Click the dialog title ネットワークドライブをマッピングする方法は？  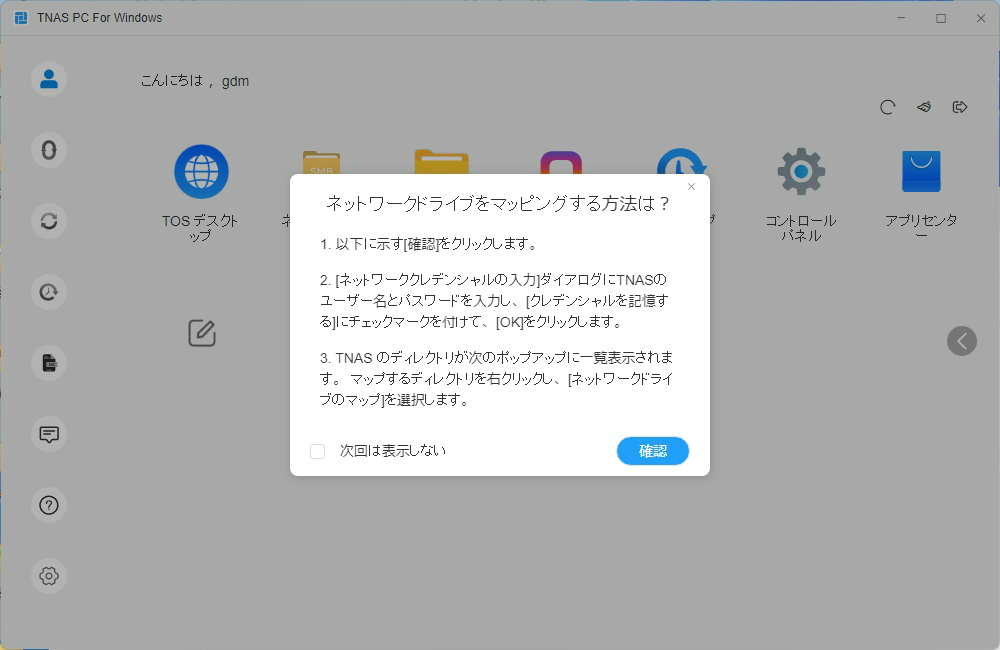[499, 203]
